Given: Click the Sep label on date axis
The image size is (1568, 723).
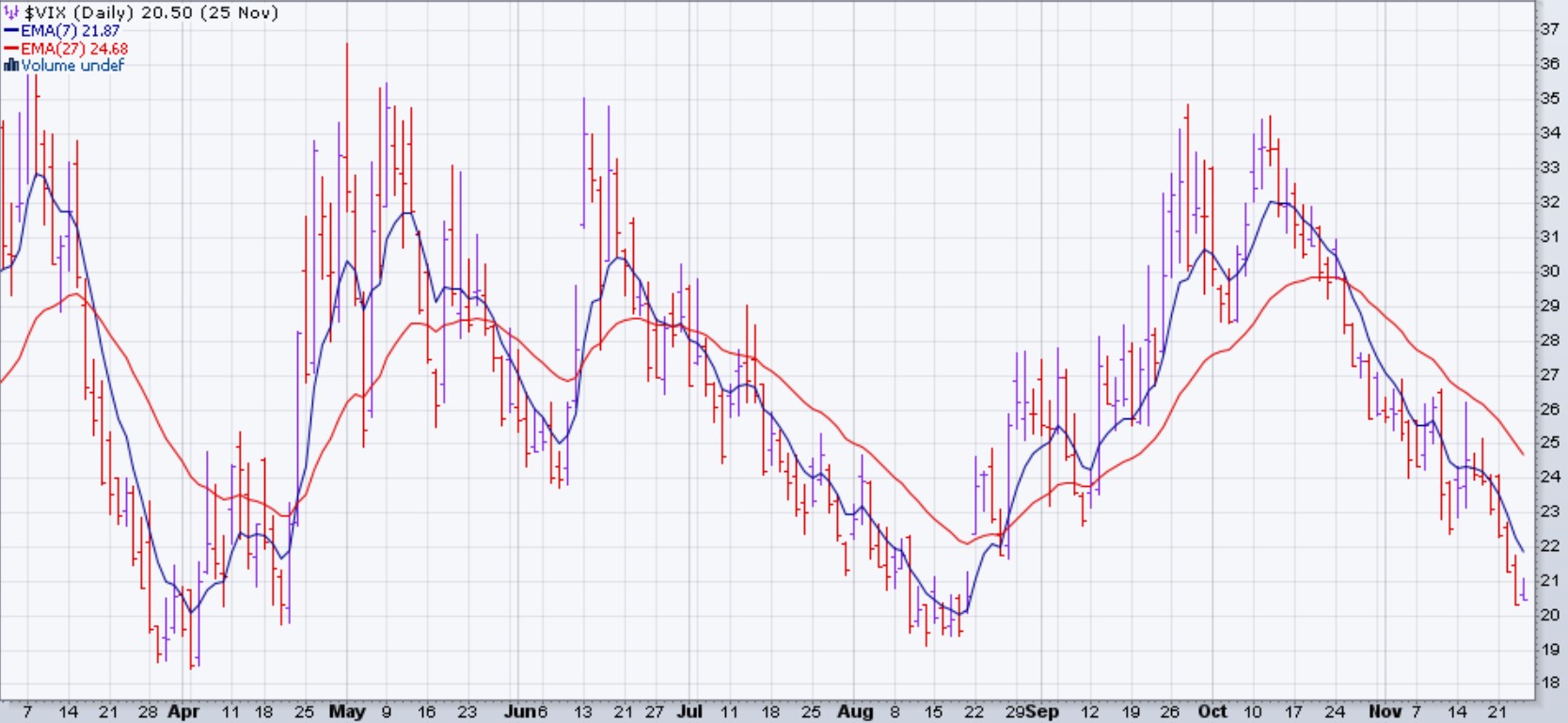Looking at the screenshot, I should pyautogui.click(x=1042, y=711).
